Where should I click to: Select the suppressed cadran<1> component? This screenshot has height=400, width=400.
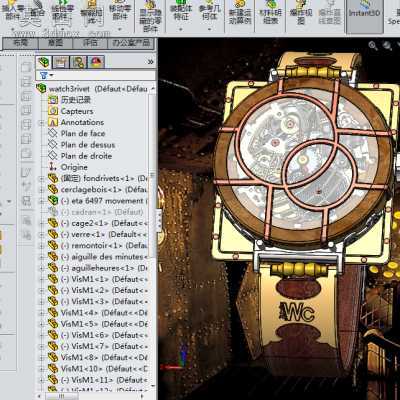pyautogui.click(x=102, y=212)
